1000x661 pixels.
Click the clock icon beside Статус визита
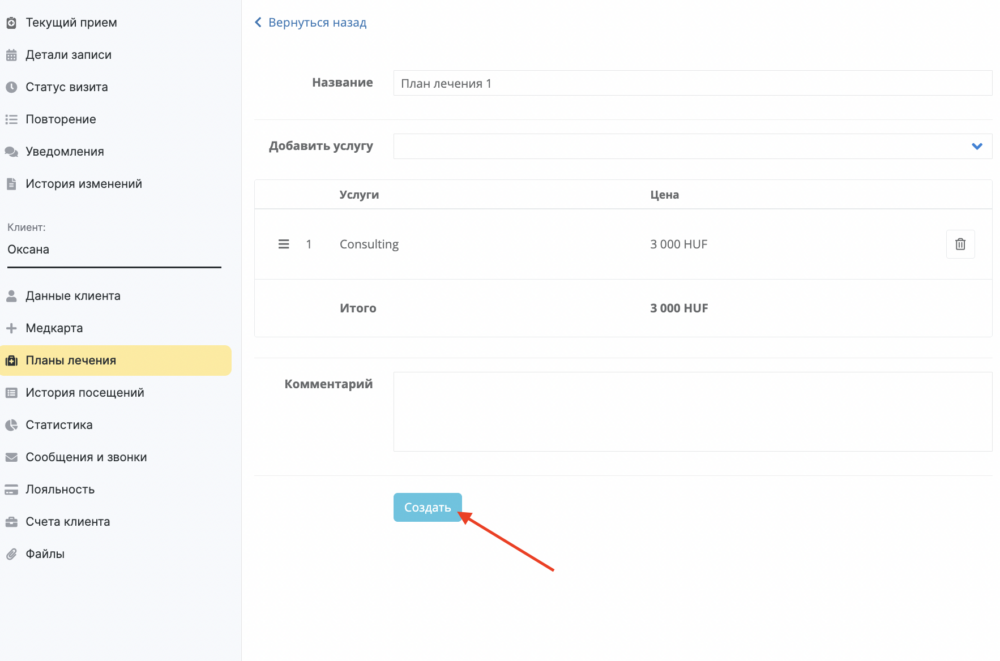[x=11, y=87]
